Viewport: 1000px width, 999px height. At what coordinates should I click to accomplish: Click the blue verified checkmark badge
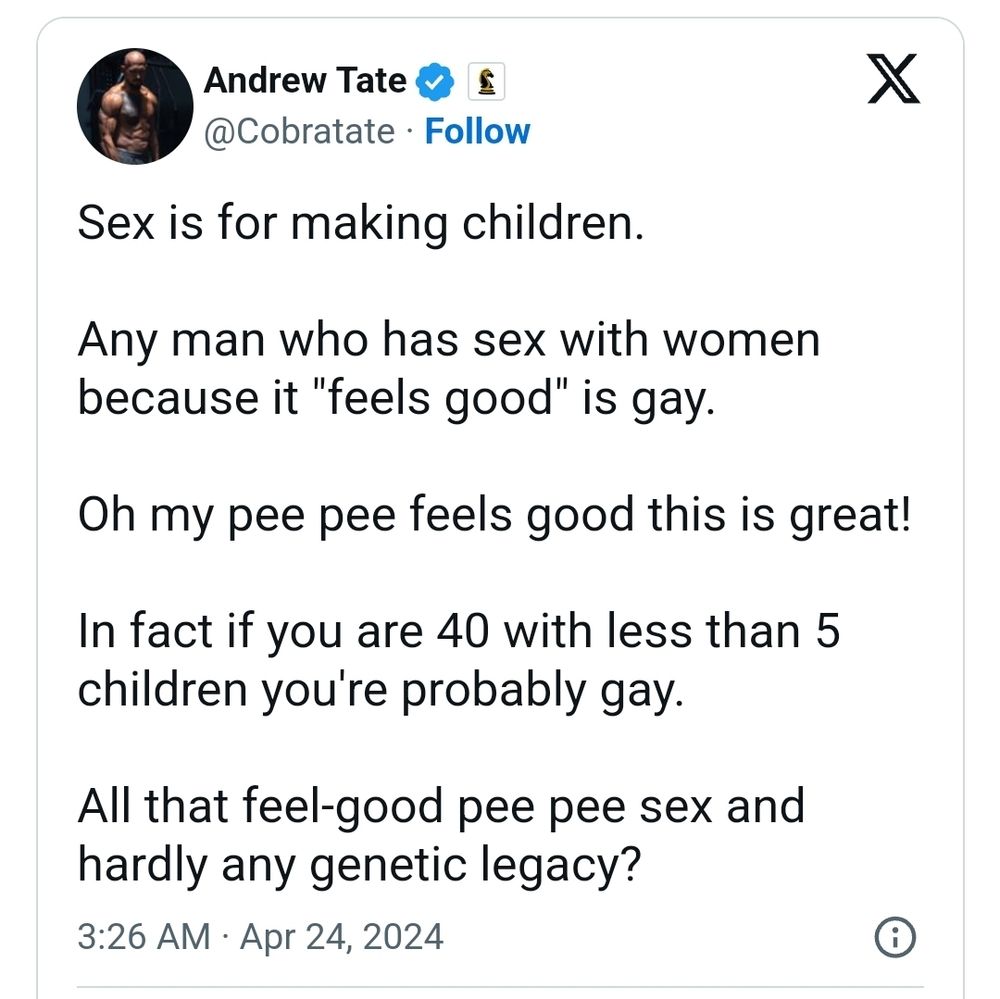click(x=435, y=82)
